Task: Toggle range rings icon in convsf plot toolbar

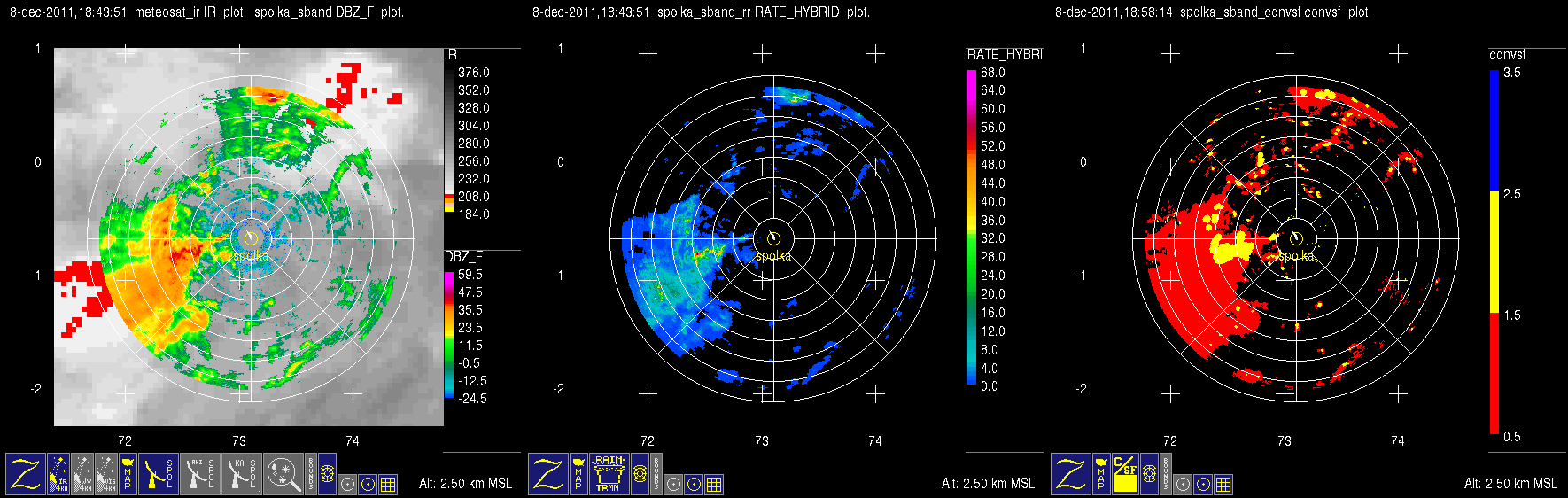Action: [1149, 474]
